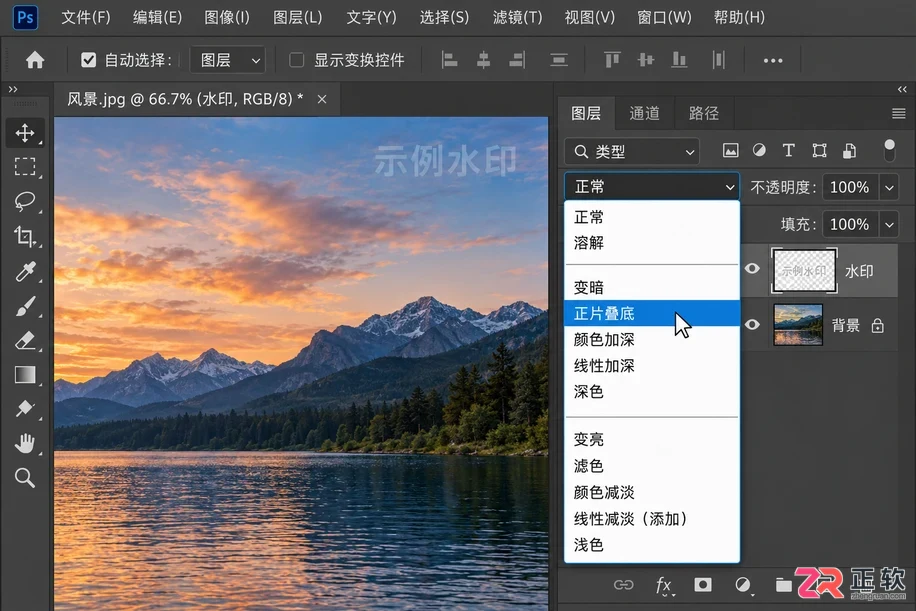Collapse the right panel double arrows
The width and height of the screenshot is (916, 611).
pyautogui.click(x=903, y=89)
